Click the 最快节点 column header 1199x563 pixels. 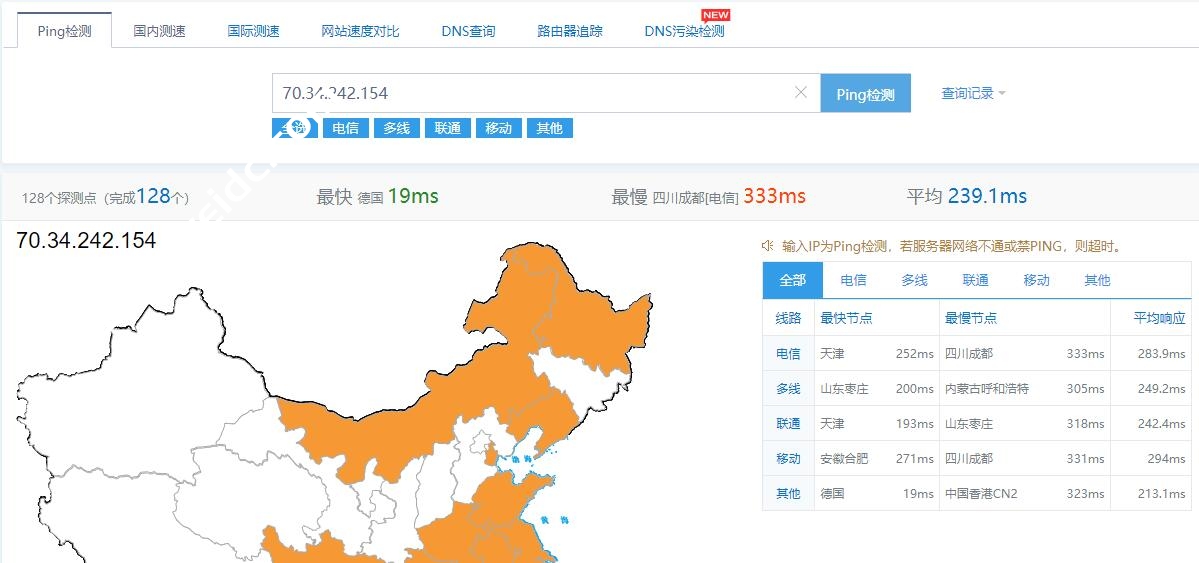[x=846, y=318]
